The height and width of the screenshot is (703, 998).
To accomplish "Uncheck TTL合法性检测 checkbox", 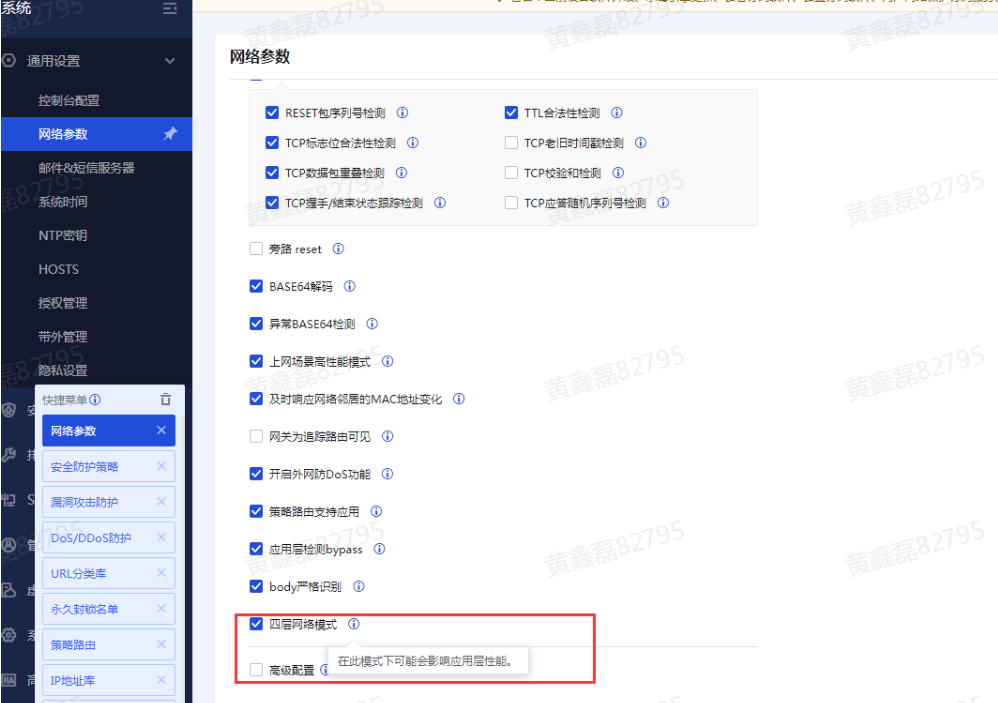I will pyautogui.click(x=511, y=113).
